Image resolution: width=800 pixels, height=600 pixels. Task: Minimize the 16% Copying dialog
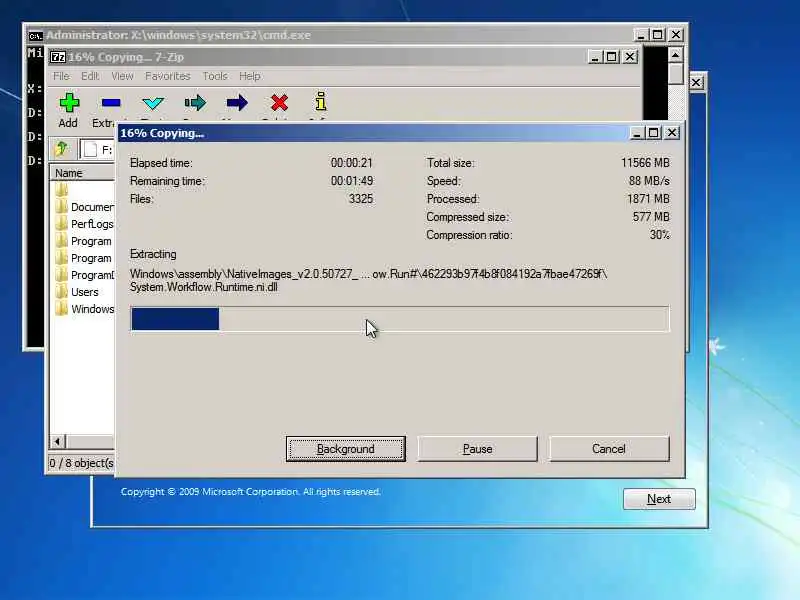pyautogui.click(x=636, y=133)
